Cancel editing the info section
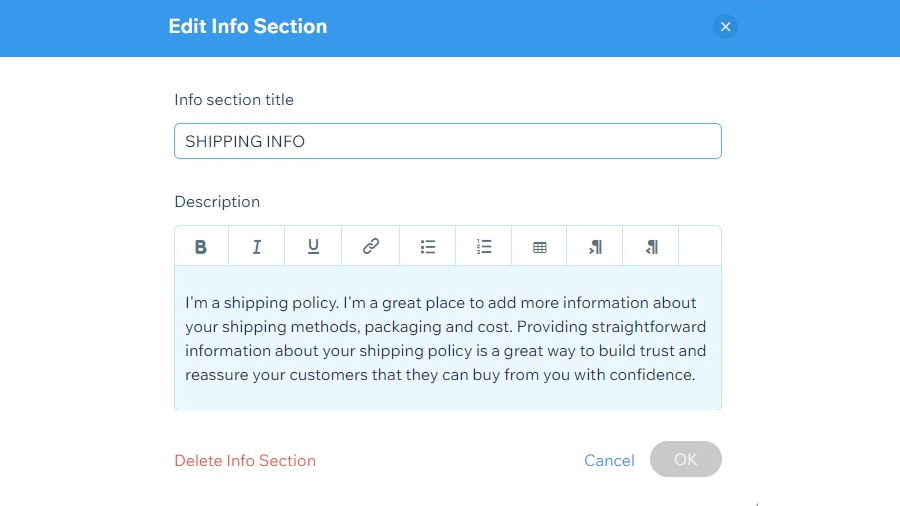Viewport: 900px width, 506px height. point(609,460)
